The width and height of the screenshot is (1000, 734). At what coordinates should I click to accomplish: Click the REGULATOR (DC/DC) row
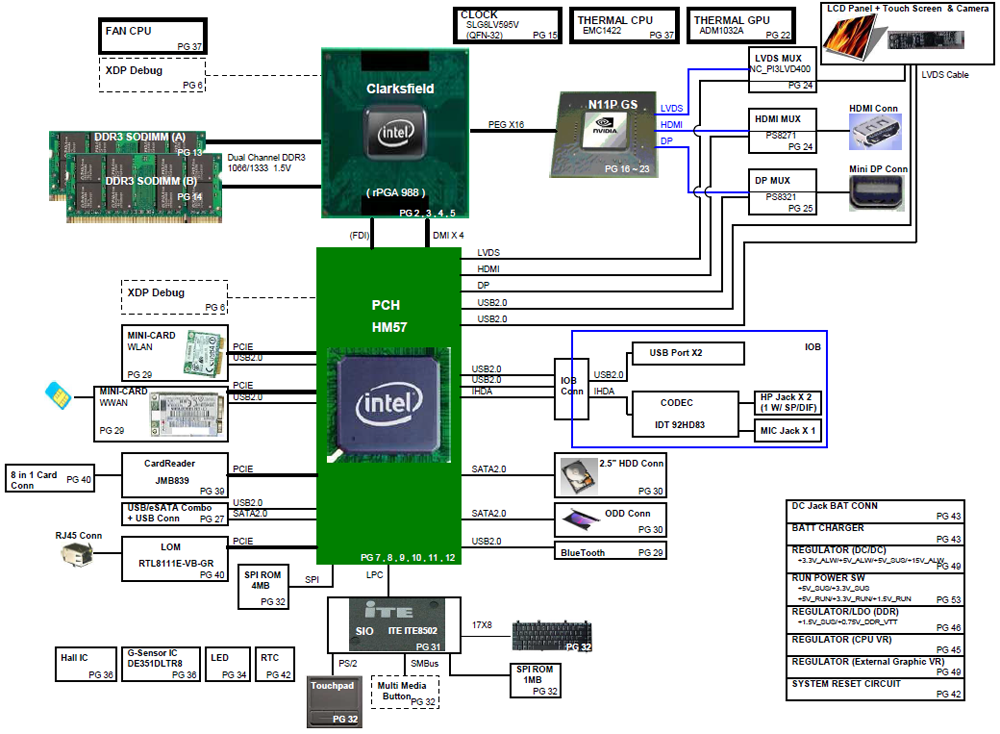tap(875, 559)
